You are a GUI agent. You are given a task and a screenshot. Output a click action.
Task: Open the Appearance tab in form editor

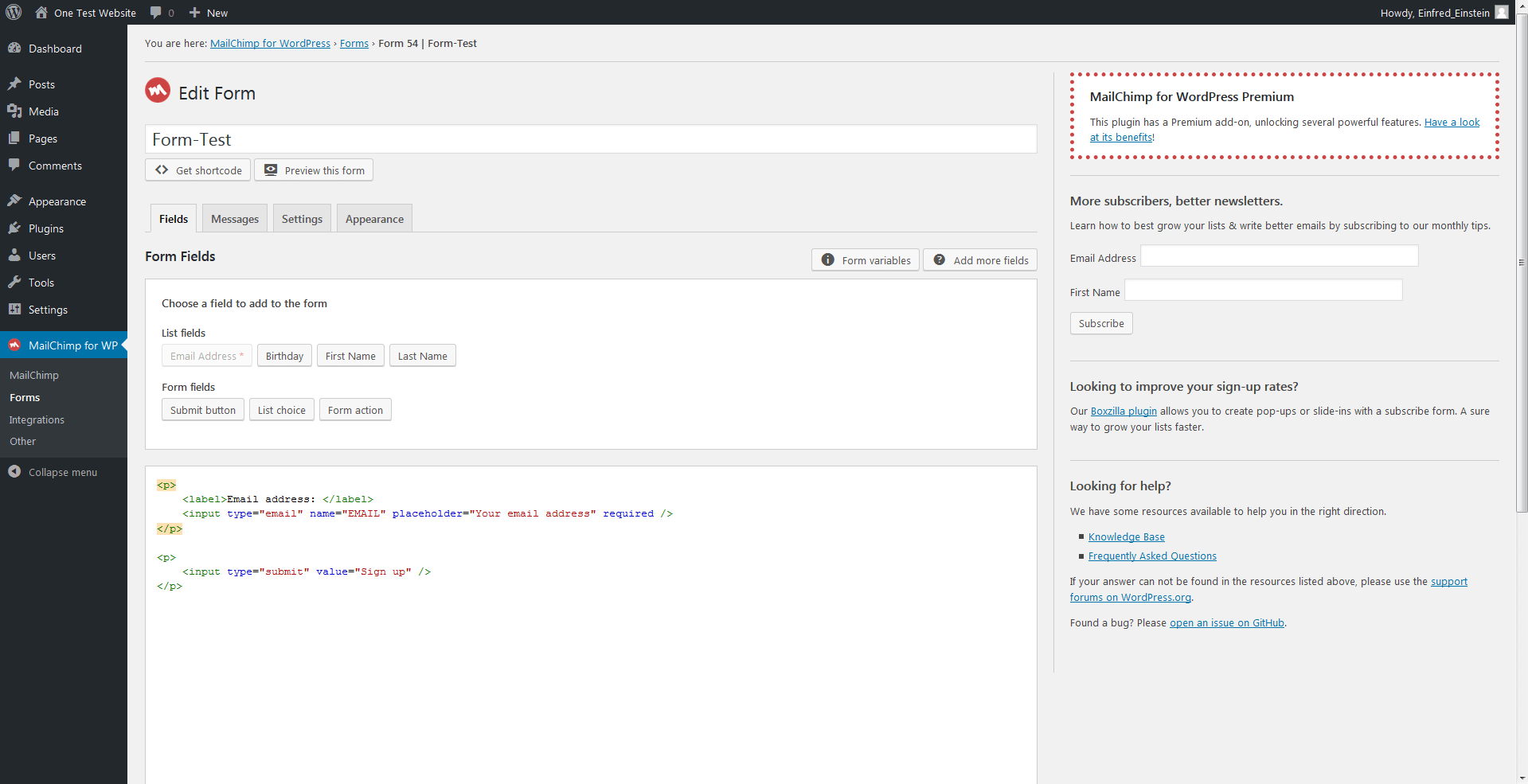374,219
